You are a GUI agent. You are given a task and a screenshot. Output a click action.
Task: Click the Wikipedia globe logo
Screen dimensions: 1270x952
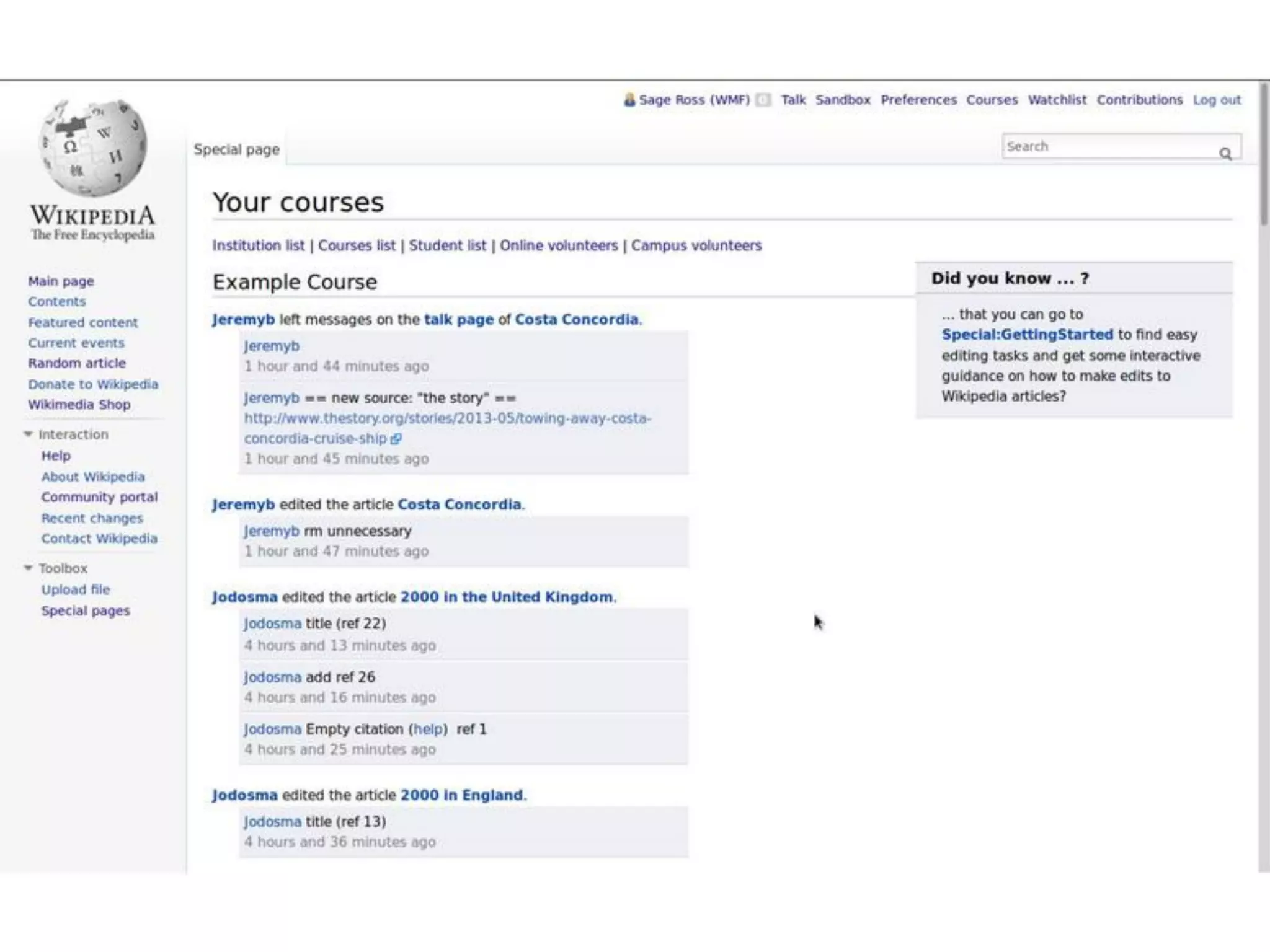(93, 149)
